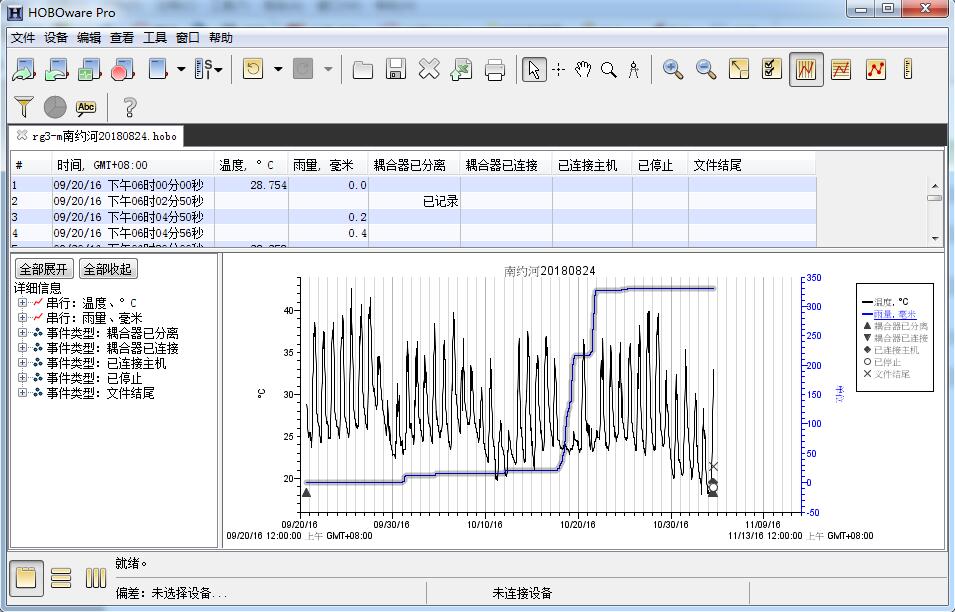The width and height of the screenshot is (955, 612).
Task: Click the 全部展开 button
Action: (x=45, y=269)
